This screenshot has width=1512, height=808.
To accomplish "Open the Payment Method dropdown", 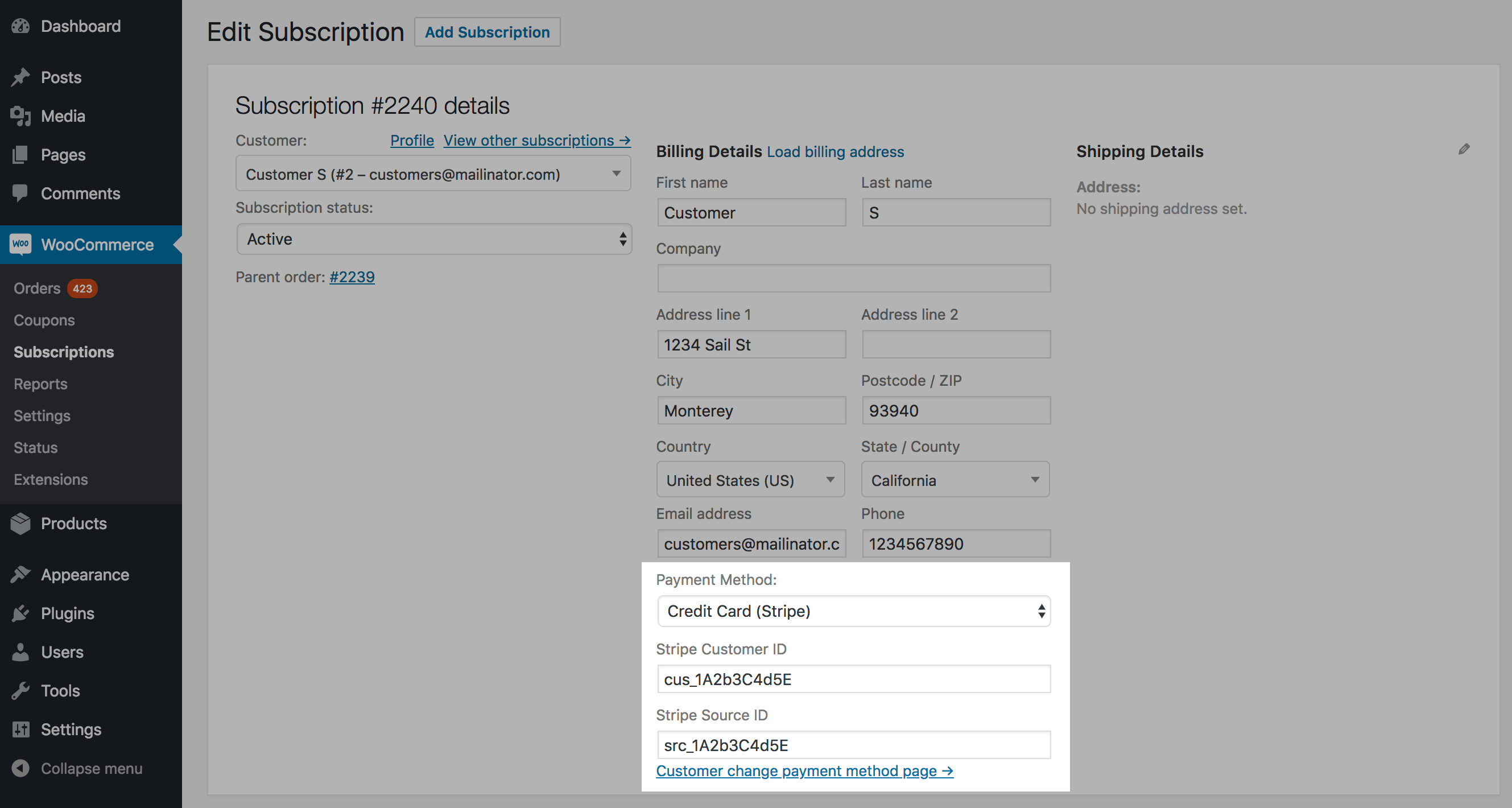I will point(853,611).
